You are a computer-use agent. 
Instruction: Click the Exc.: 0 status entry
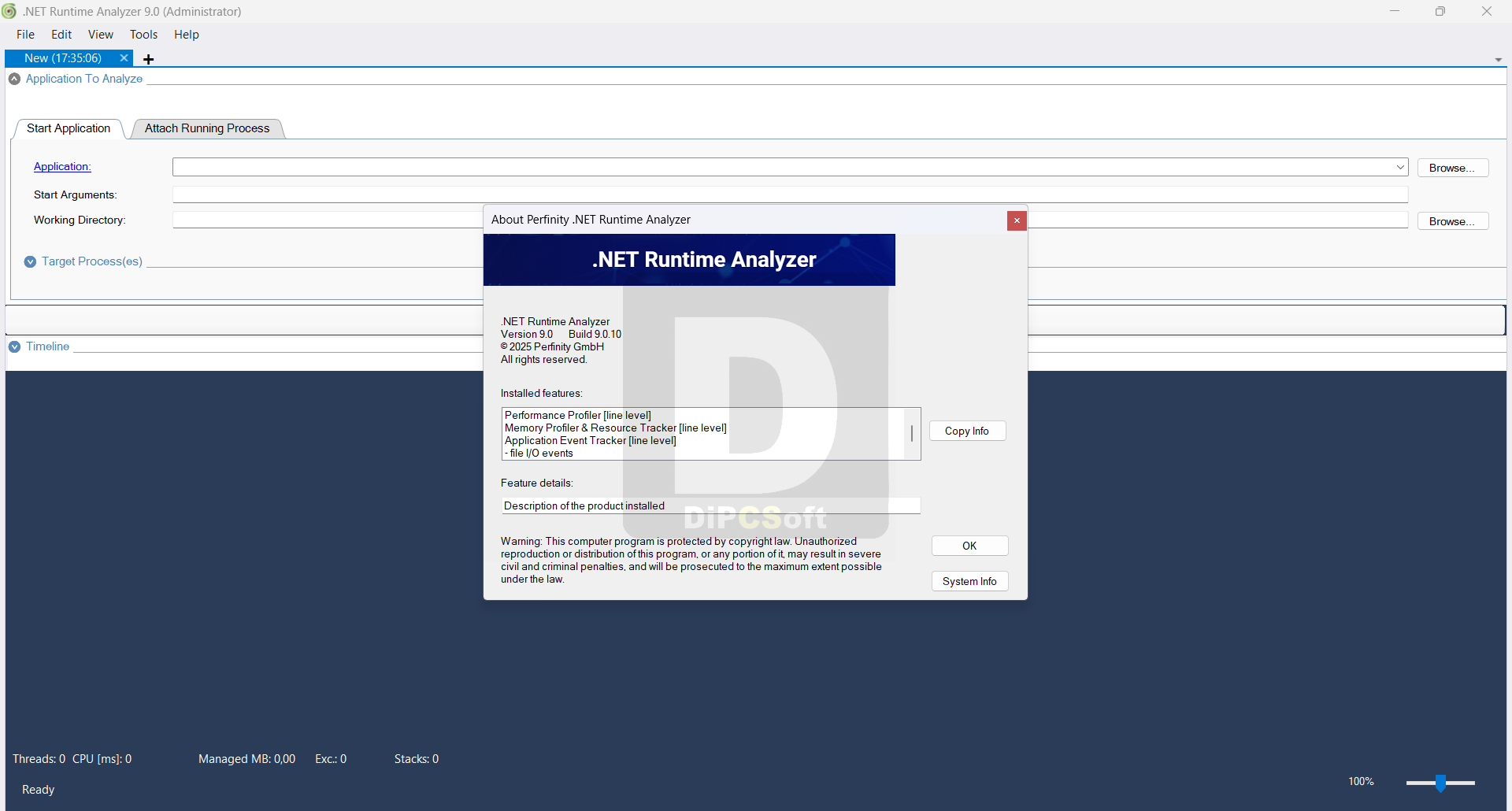click(331, 759)
